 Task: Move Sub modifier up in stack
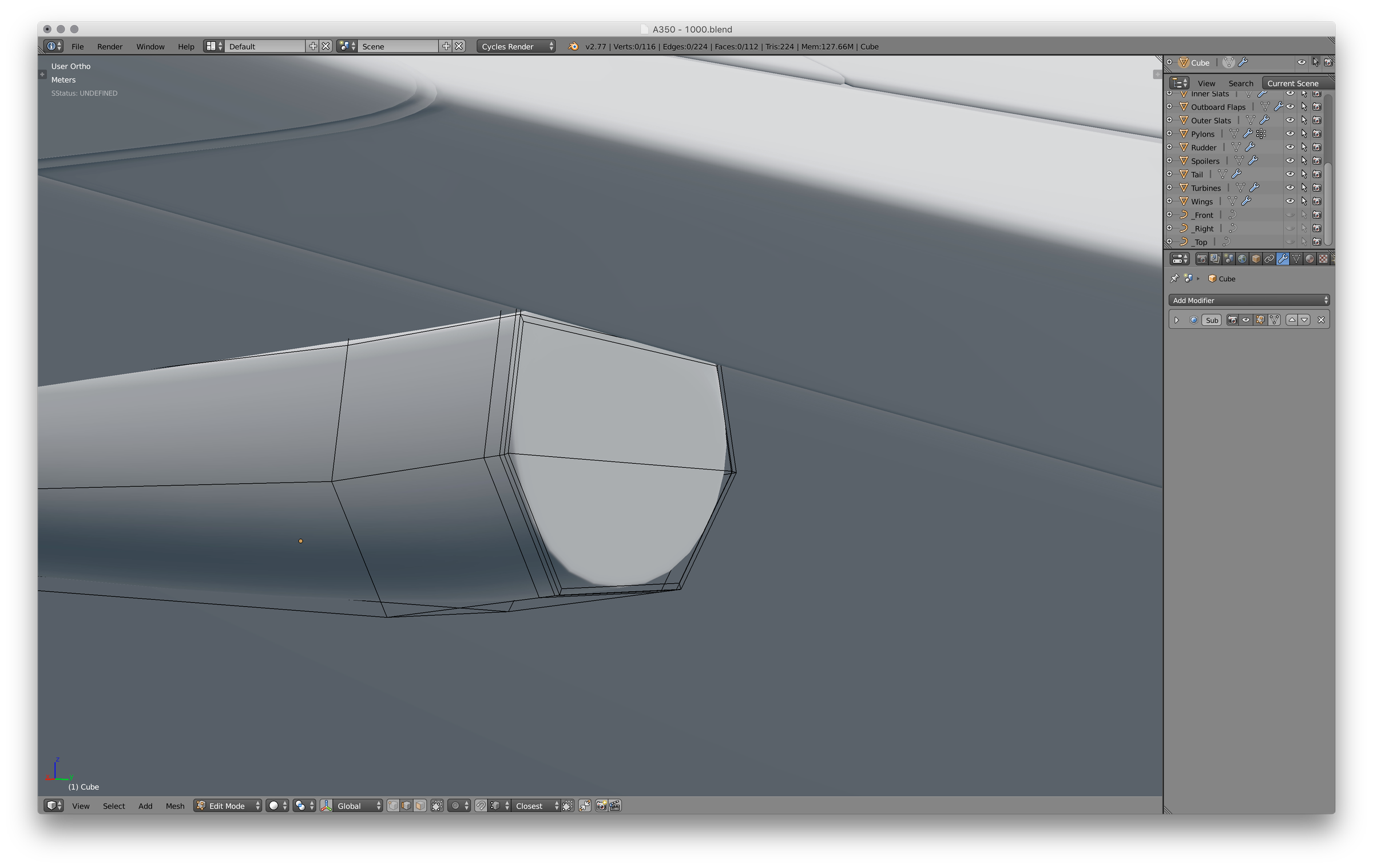(1292, 320)
